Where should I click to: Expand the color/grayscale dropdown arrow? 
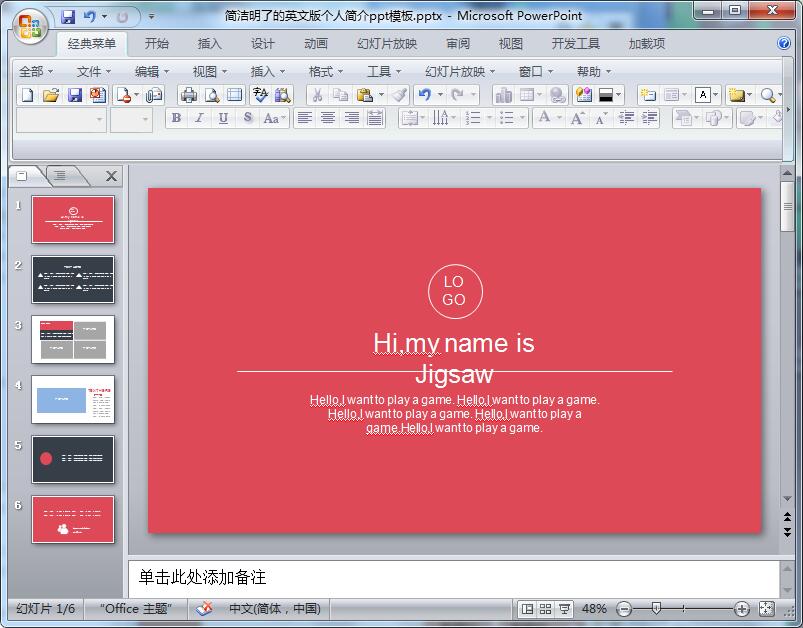point(619,95)
